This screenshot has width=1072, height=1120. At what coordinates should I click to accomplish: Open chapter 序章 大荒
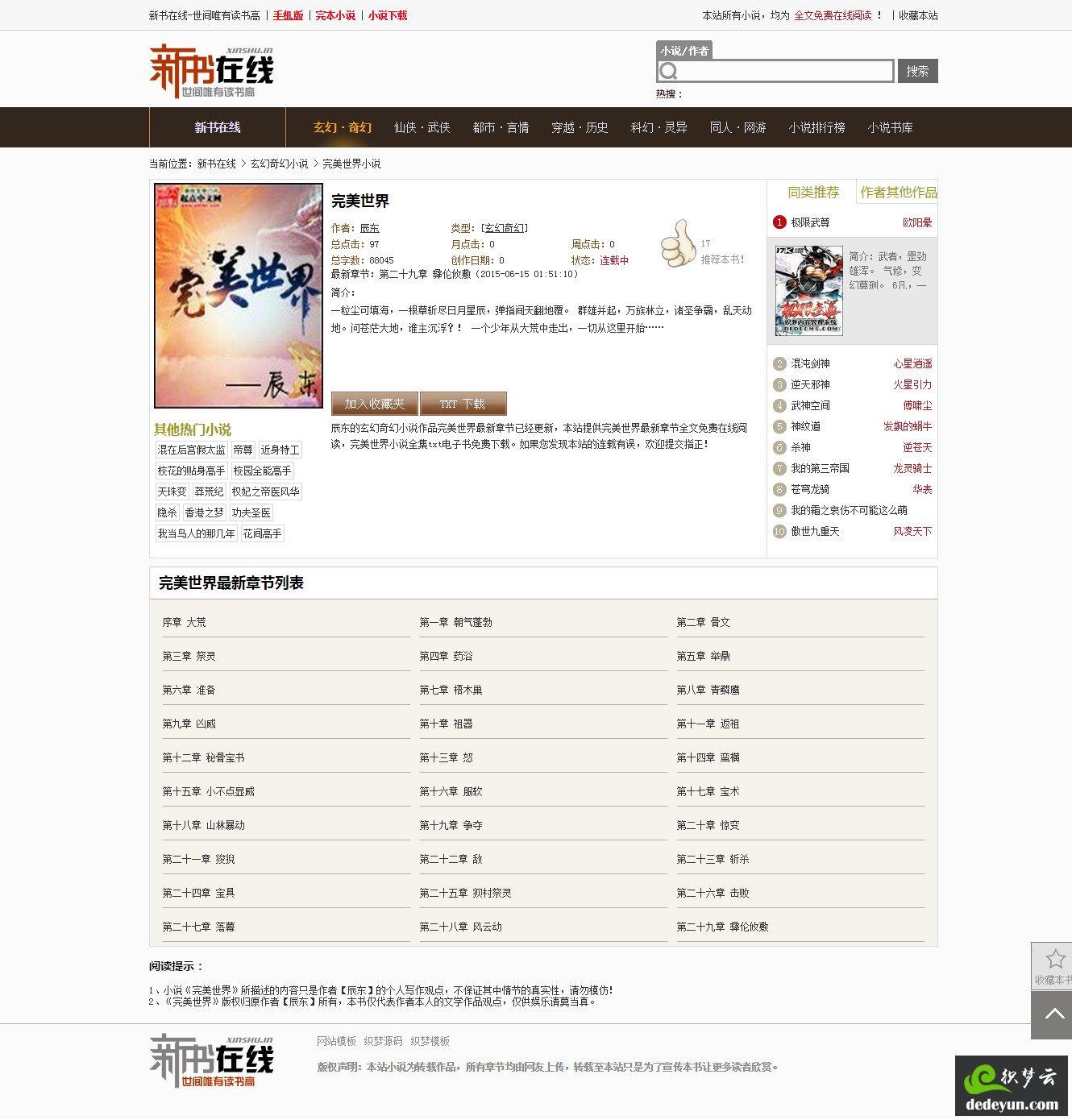pos(184,622)
